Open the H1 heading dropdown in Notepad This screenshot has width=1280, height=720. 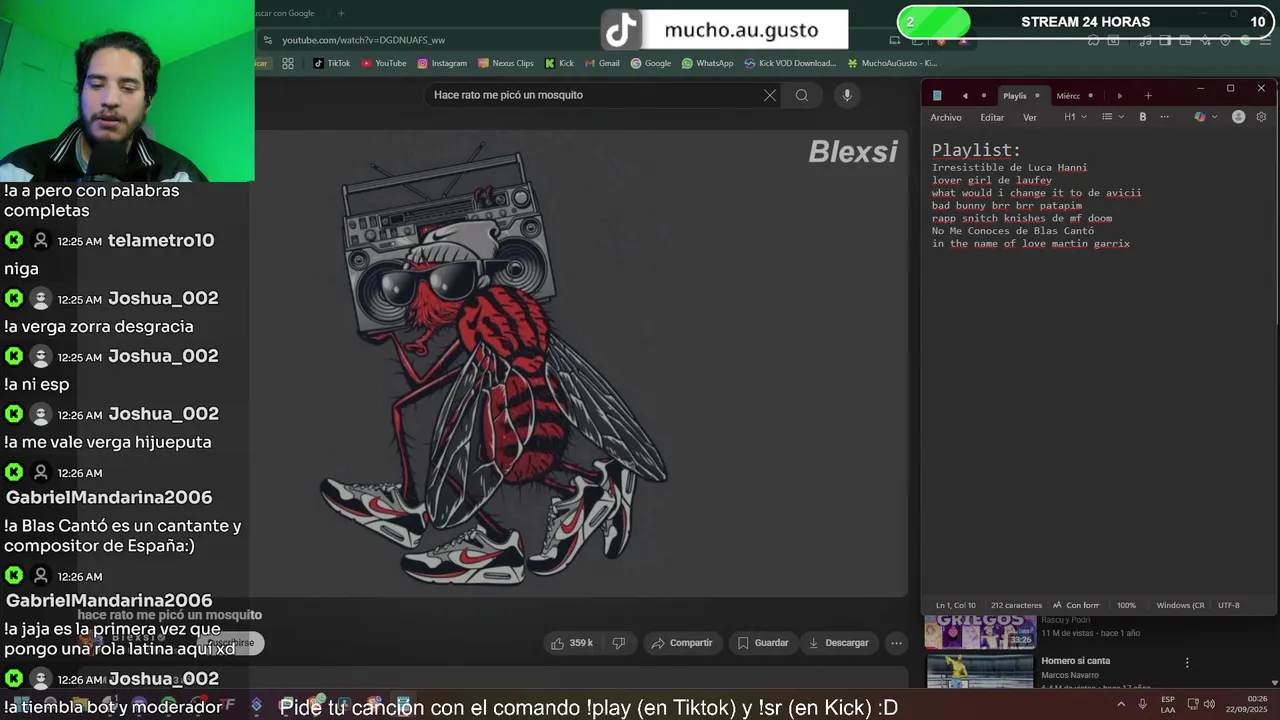tap(1075, 117)
